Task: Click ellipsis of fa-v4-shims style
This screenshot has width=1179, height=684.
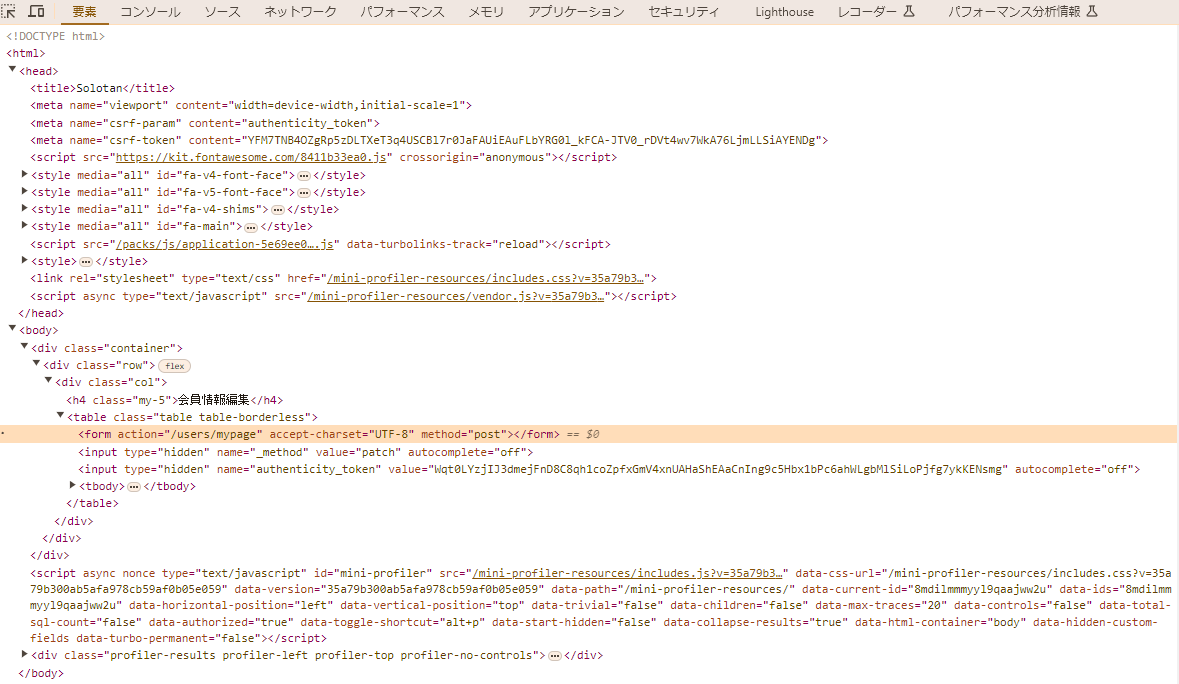Action: pyautogui.click(x=277, y=210)
